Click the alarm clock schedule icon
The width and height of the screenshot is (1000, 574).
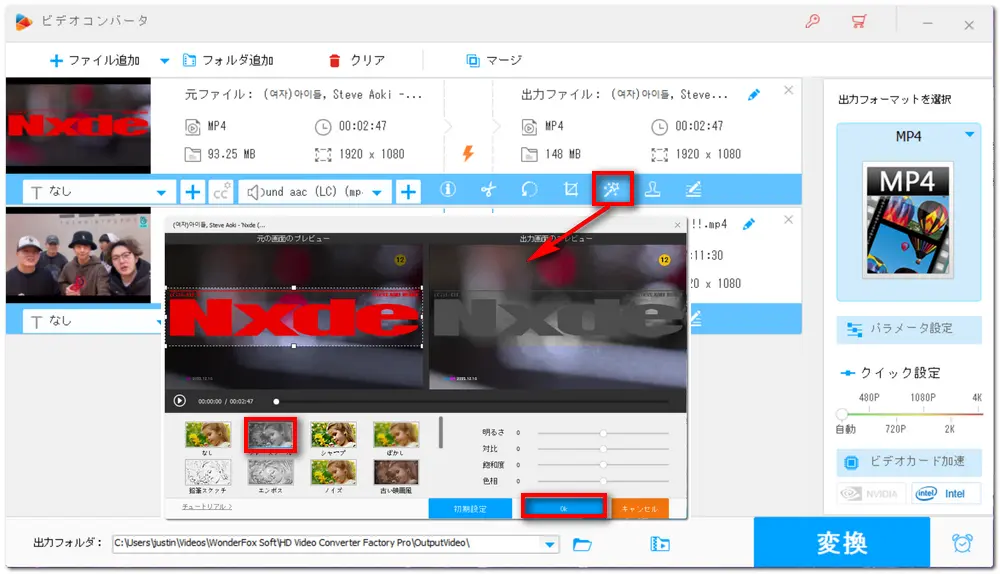click(962, 543)
